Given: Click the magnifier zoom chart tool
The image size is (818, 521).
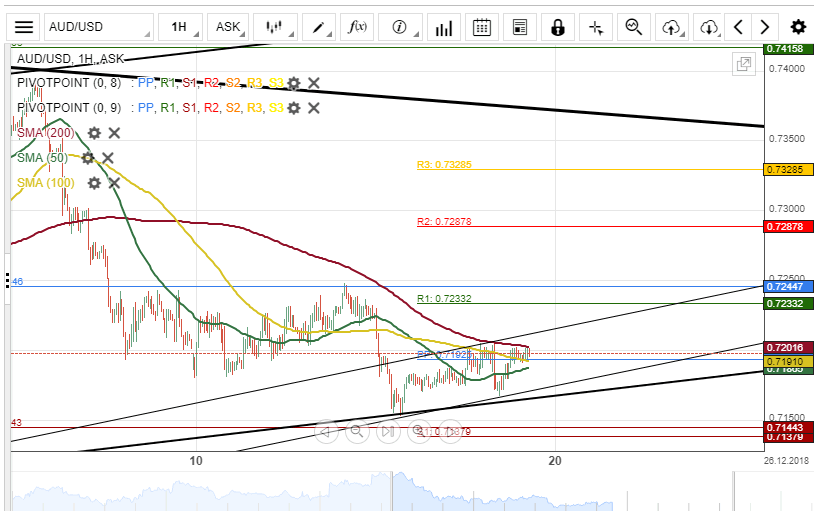Looking at the screenshot, I should [x=634, y=27].
